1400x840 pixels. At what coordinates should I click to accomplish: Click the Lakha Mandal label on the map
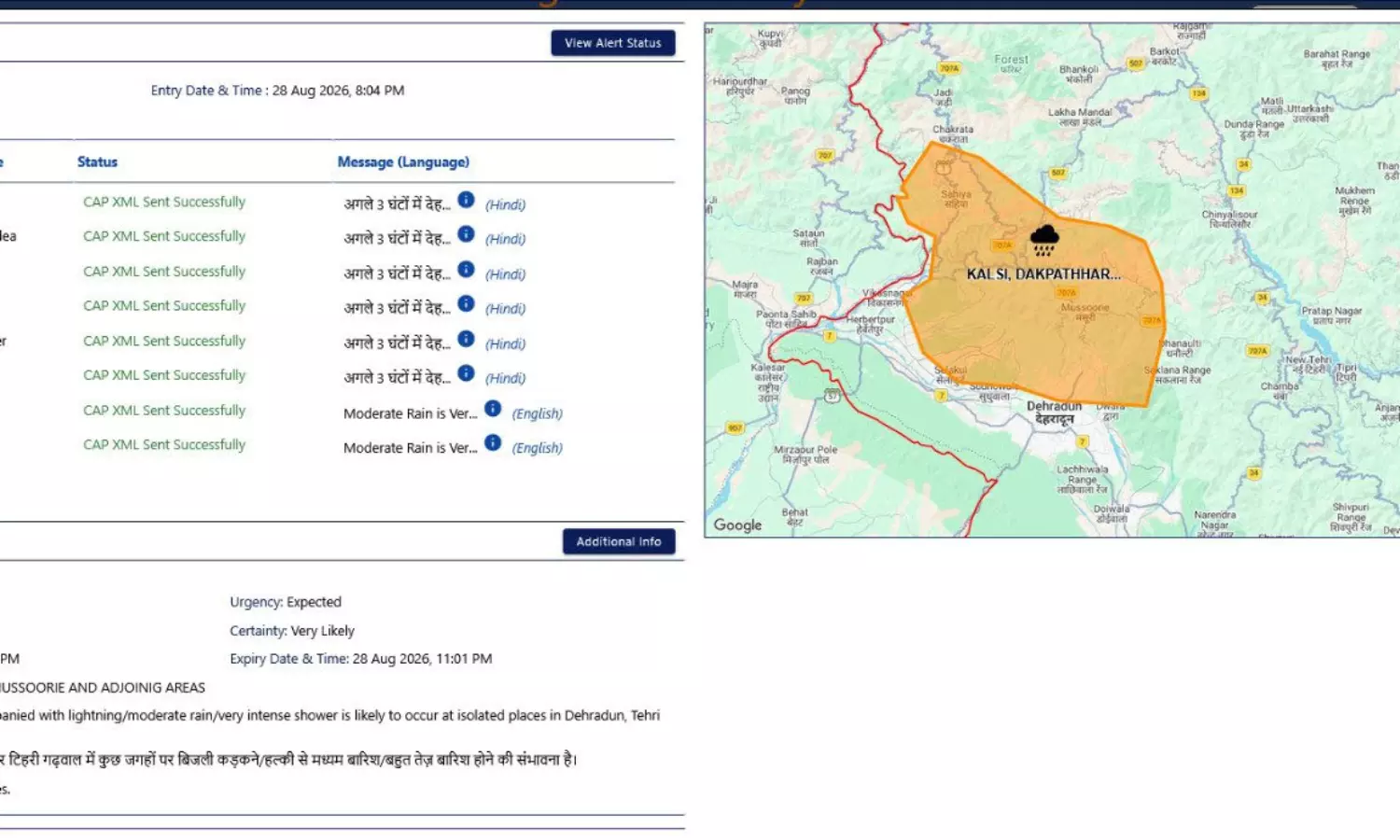point(1080,117)
